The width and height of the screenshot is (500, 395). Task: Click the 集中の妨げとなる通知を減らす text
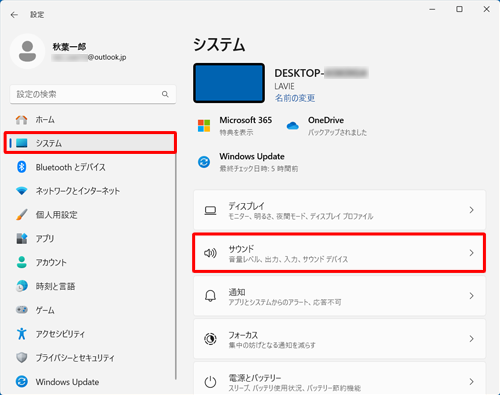[x=272, y=345]
